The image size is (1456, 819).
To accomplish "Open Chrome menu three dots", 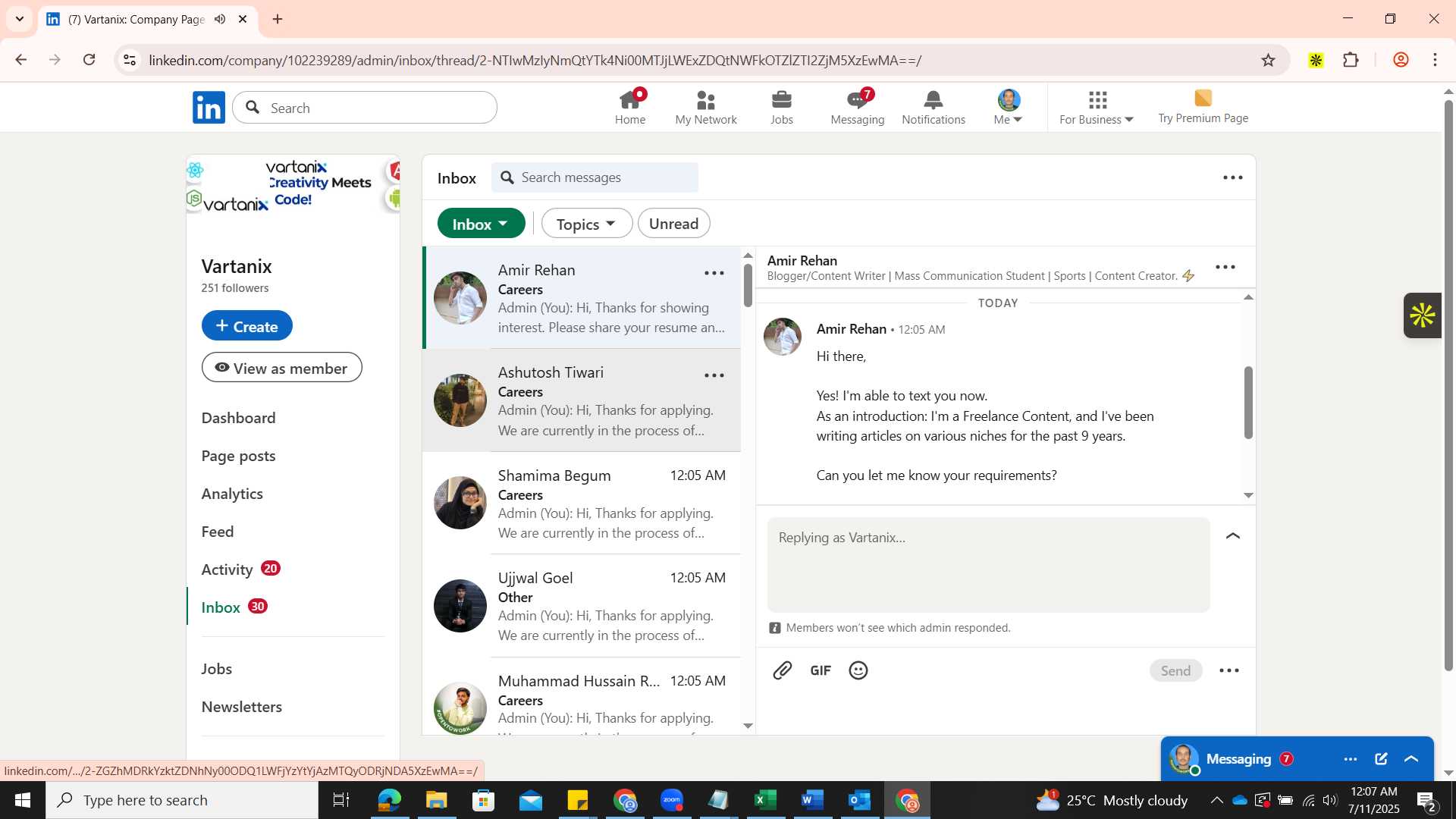I will click(x=1435, y=60).
